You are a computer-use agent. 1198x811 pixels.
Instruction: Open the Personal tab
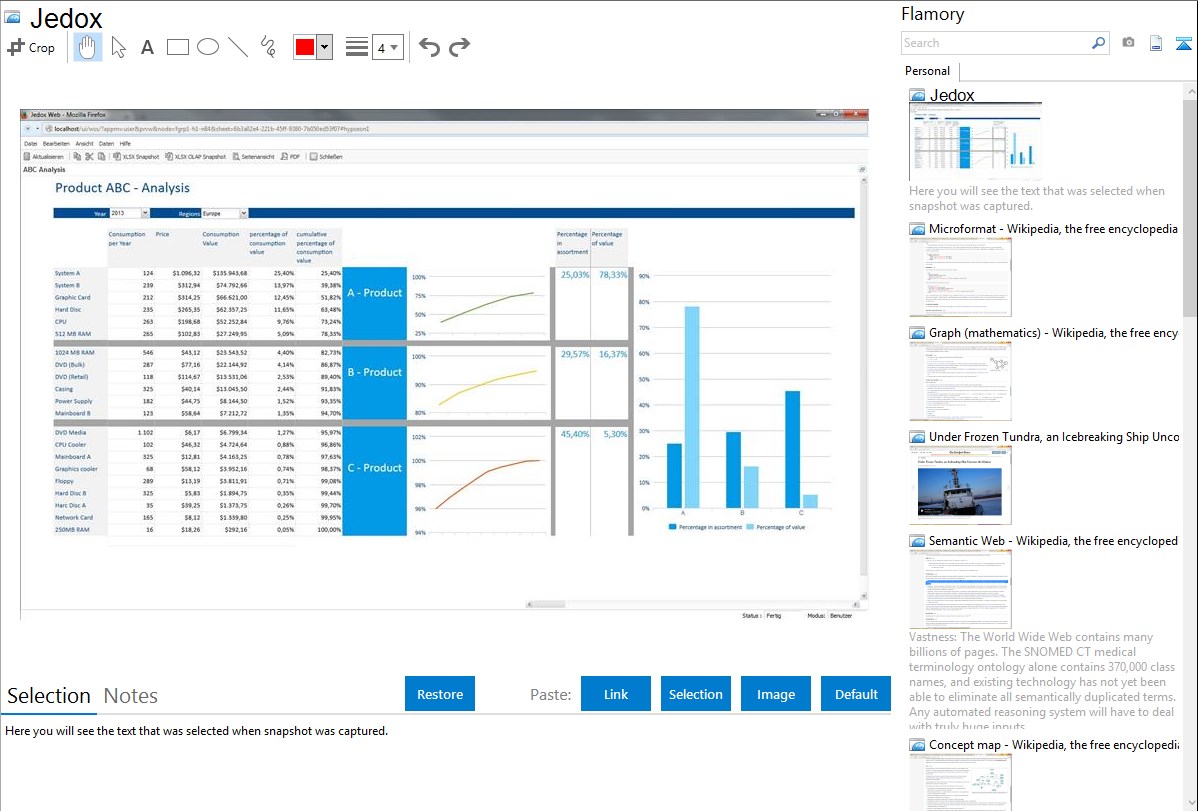click(927, 71)
